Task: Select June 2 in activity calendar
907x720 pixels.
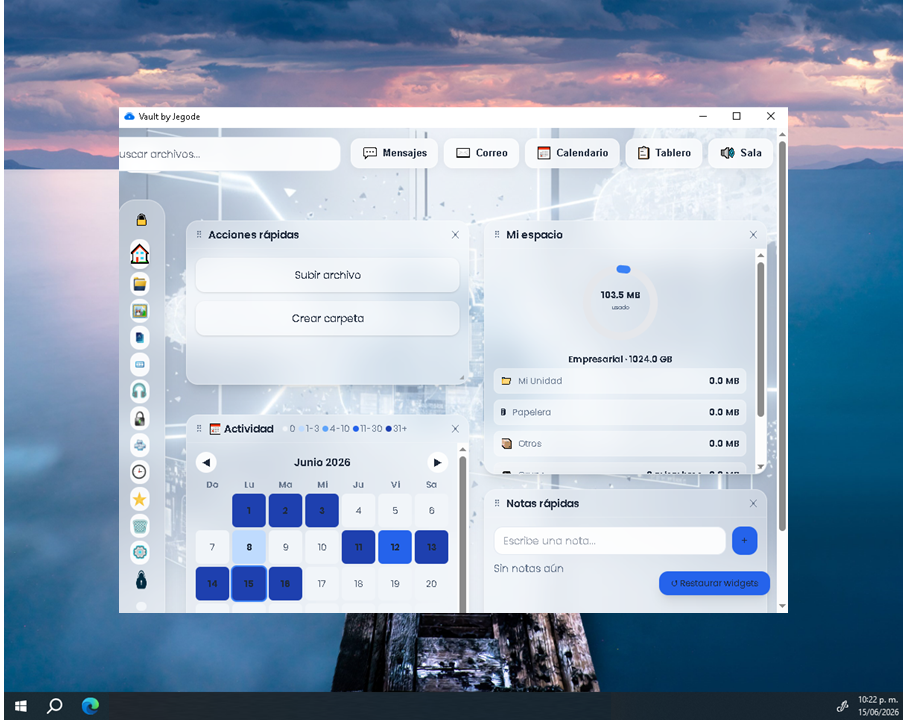Action: tap(285, 511)
